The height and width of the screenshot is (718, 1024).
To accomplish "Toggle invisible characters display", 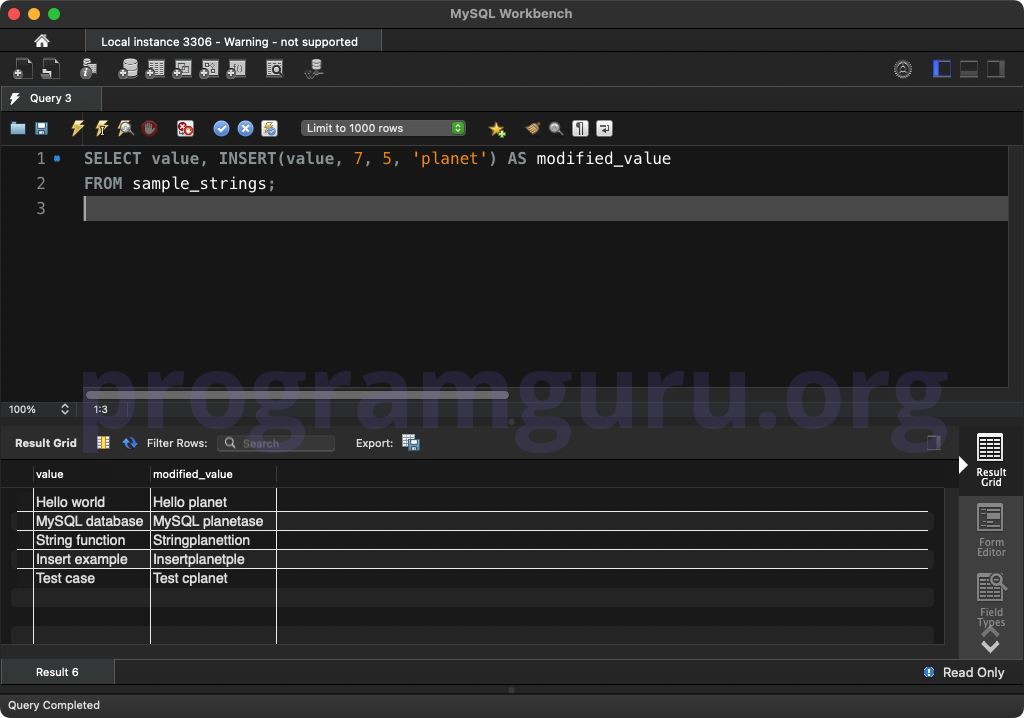I will click(x=580, y=128).
